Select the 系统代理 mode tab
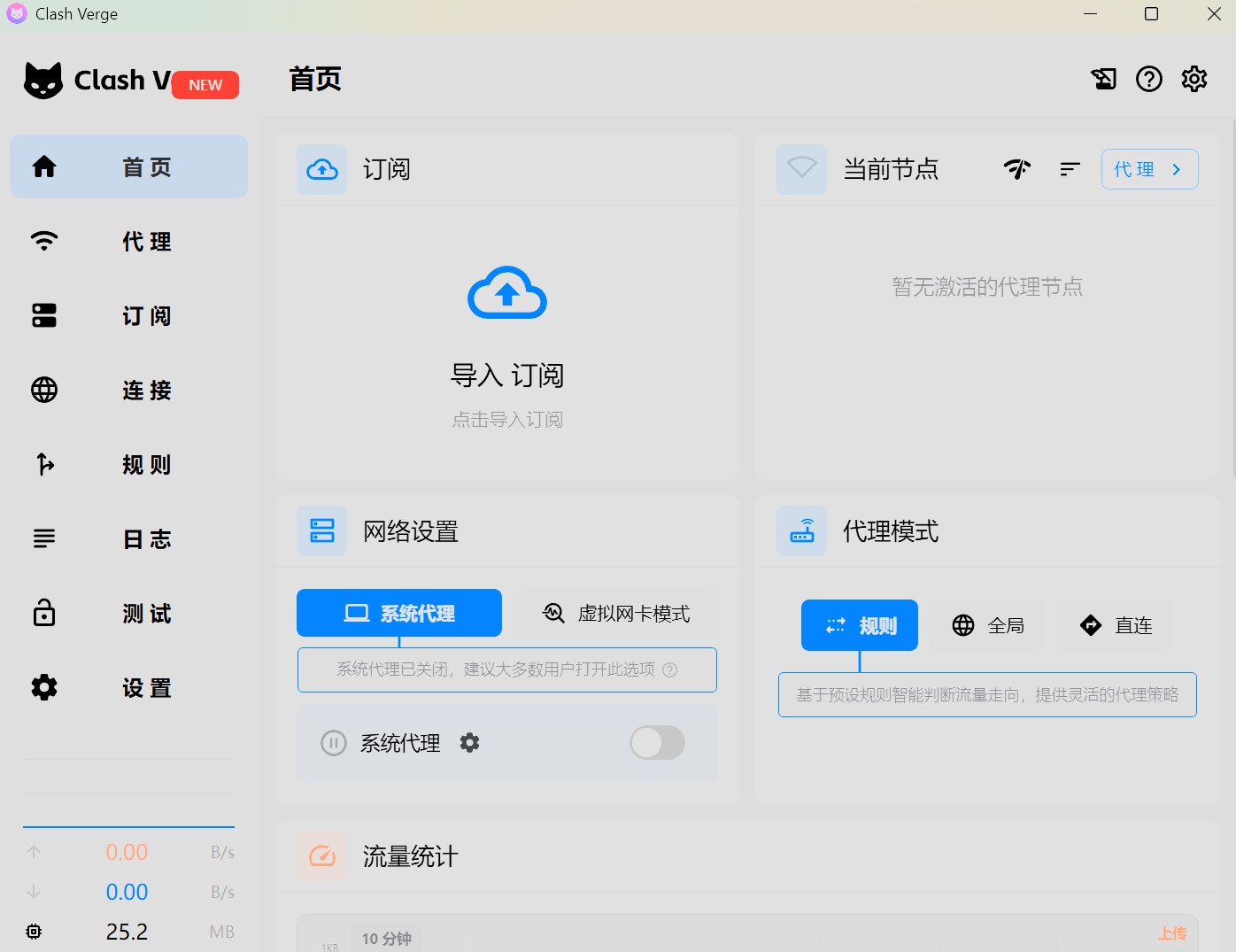Viewport: 1236px width, 952px height. point(399,613)
